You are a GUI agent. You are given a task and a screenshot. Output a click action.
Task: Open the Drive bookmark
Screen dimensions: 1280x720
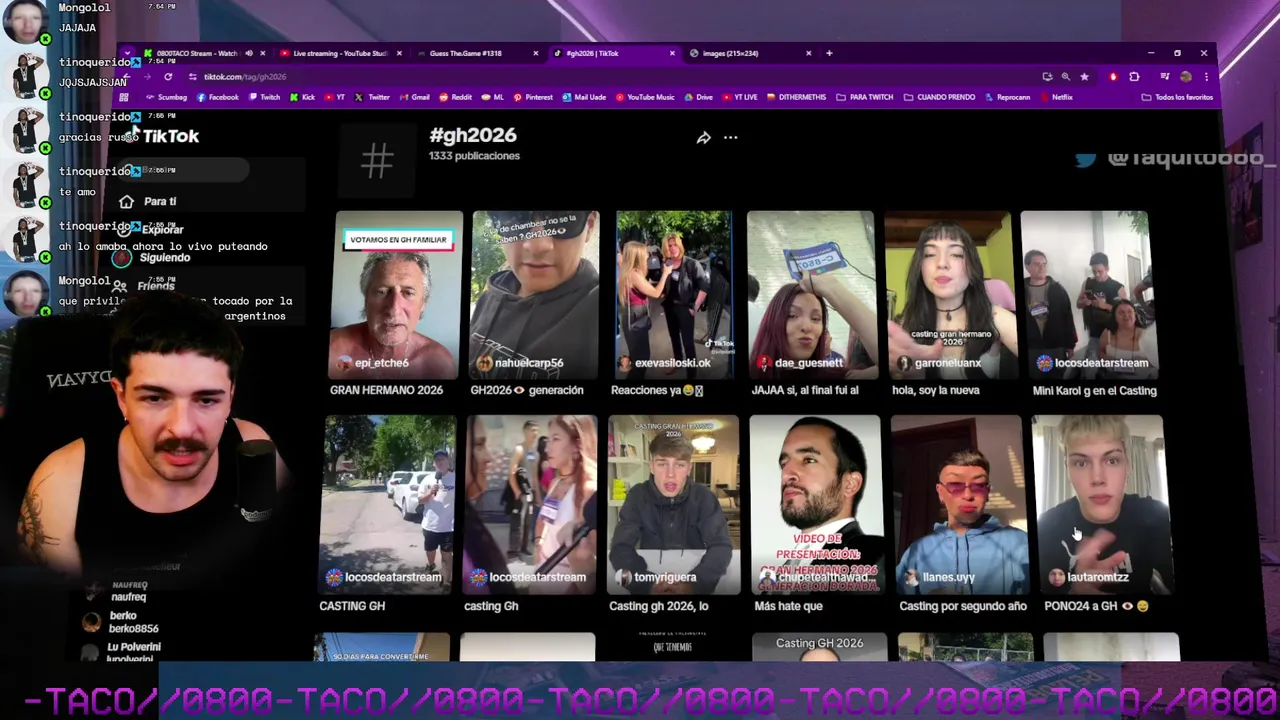point(699,97)
